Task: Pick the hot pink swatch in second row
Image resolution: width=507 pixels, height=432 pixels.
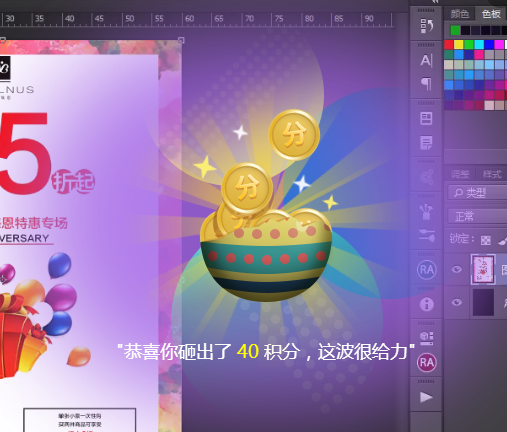Action: pos(479,55)
